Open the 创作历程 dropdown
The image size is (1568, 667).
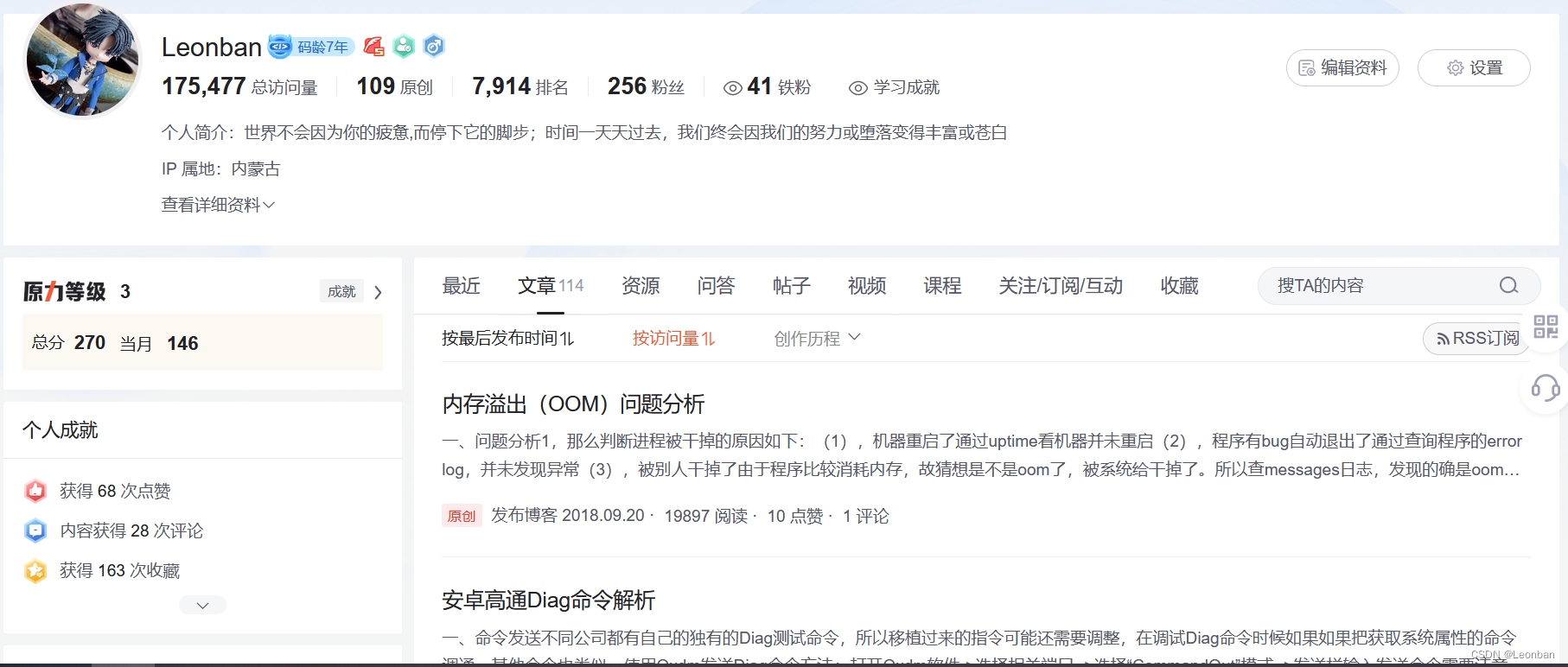click(x=817, y=339)
